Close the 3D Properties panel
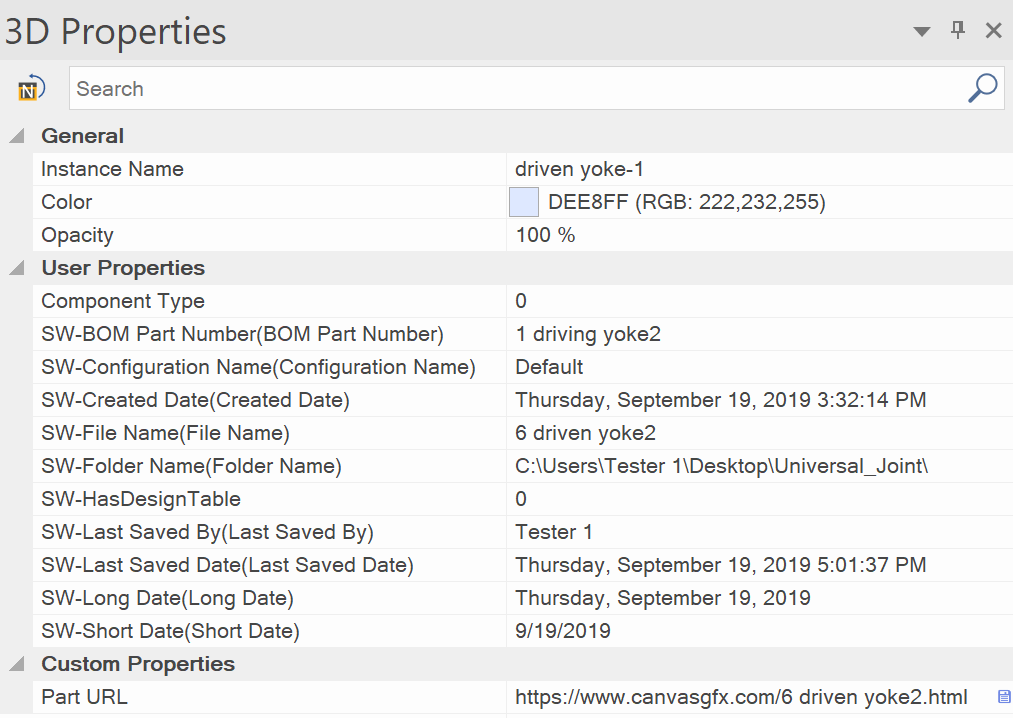The image size is (1013, 718). click(x=994, y=30)
